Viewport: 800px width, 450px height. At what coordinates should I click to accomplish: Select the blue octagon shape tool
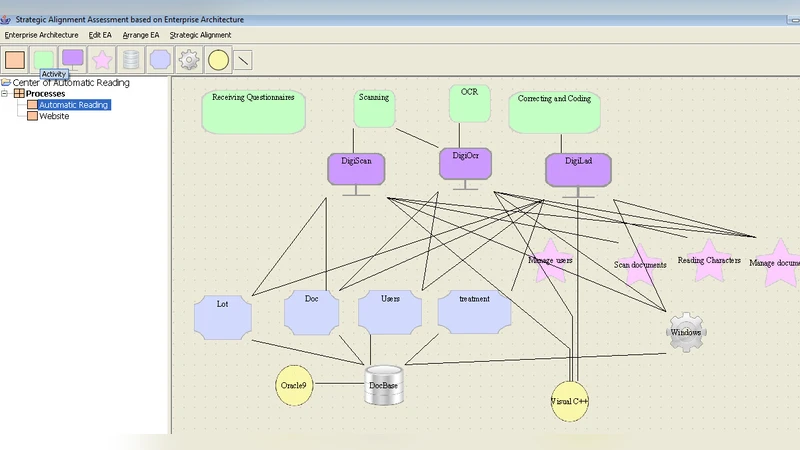tap(160, 60)
